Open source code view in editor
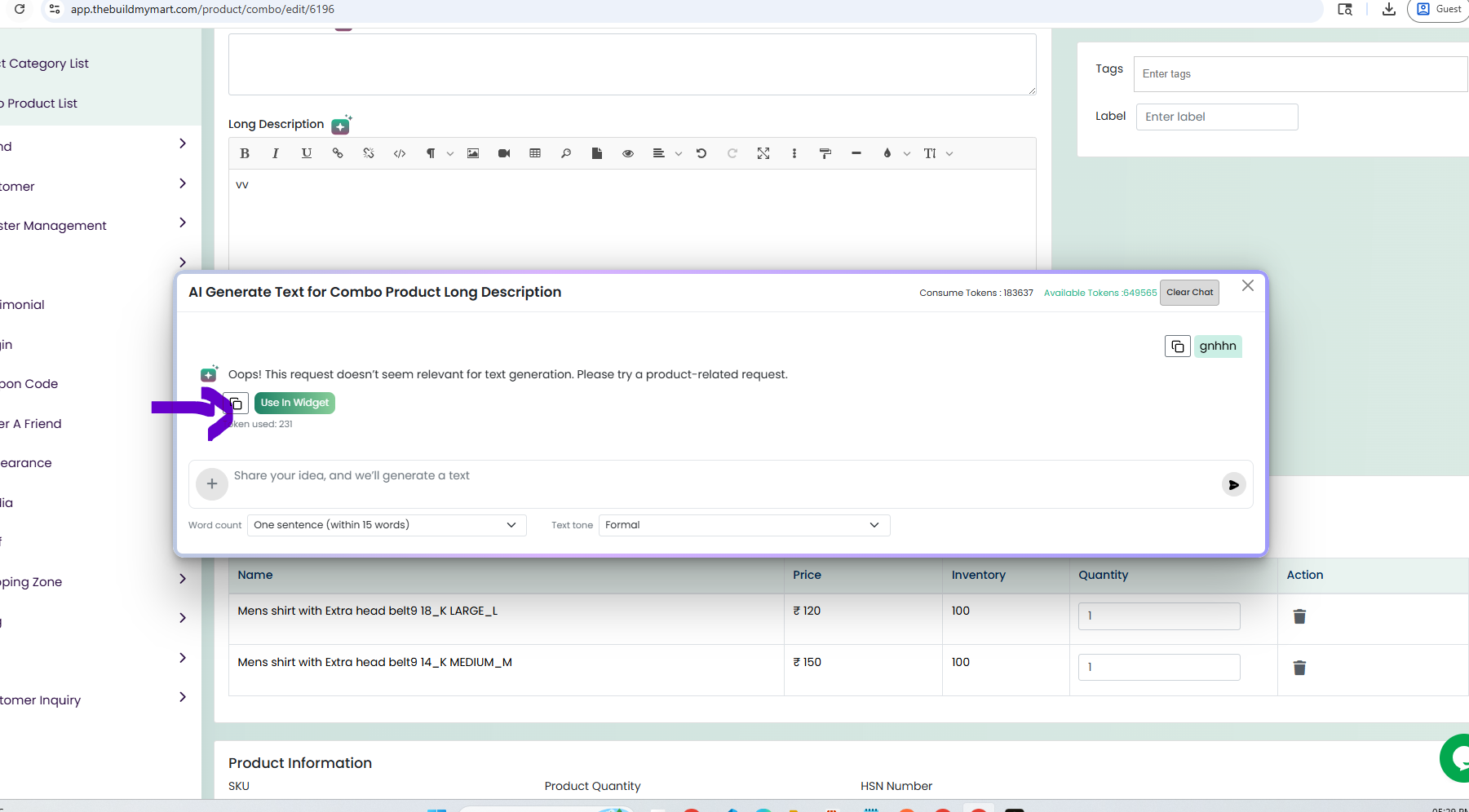Image resolution: width=1469 pixels, height=812 pixels. click(x=400, y=153)
